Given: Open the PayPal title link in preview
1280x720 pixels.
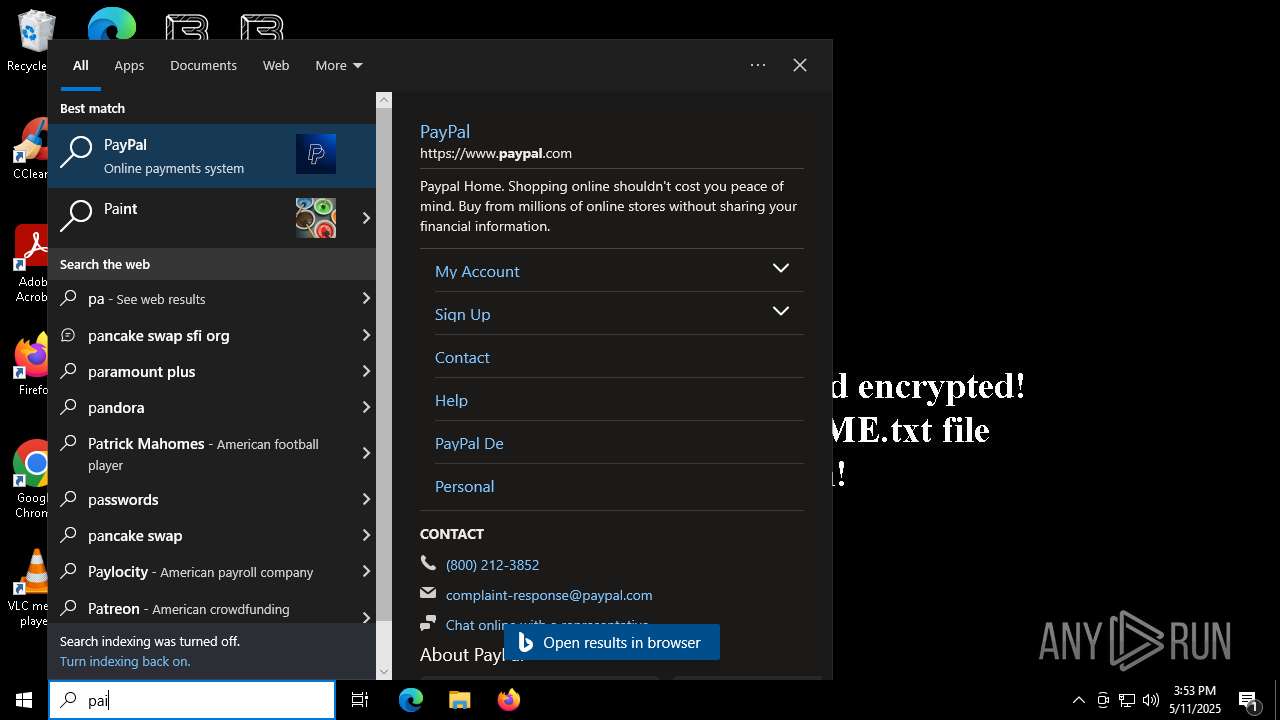Looking at the screenshot, I should pyautogui.click(x=445, y=131).
